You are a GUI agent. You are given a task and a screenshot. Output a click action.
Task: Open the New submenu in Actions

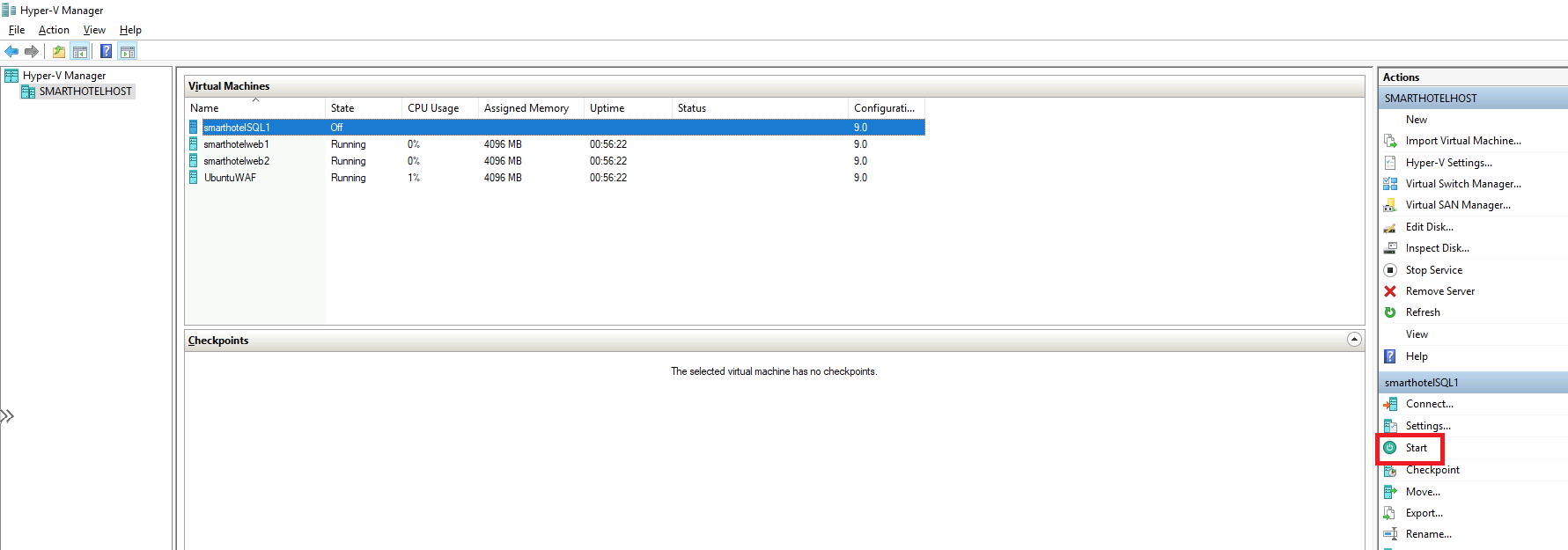(1416, 120)
